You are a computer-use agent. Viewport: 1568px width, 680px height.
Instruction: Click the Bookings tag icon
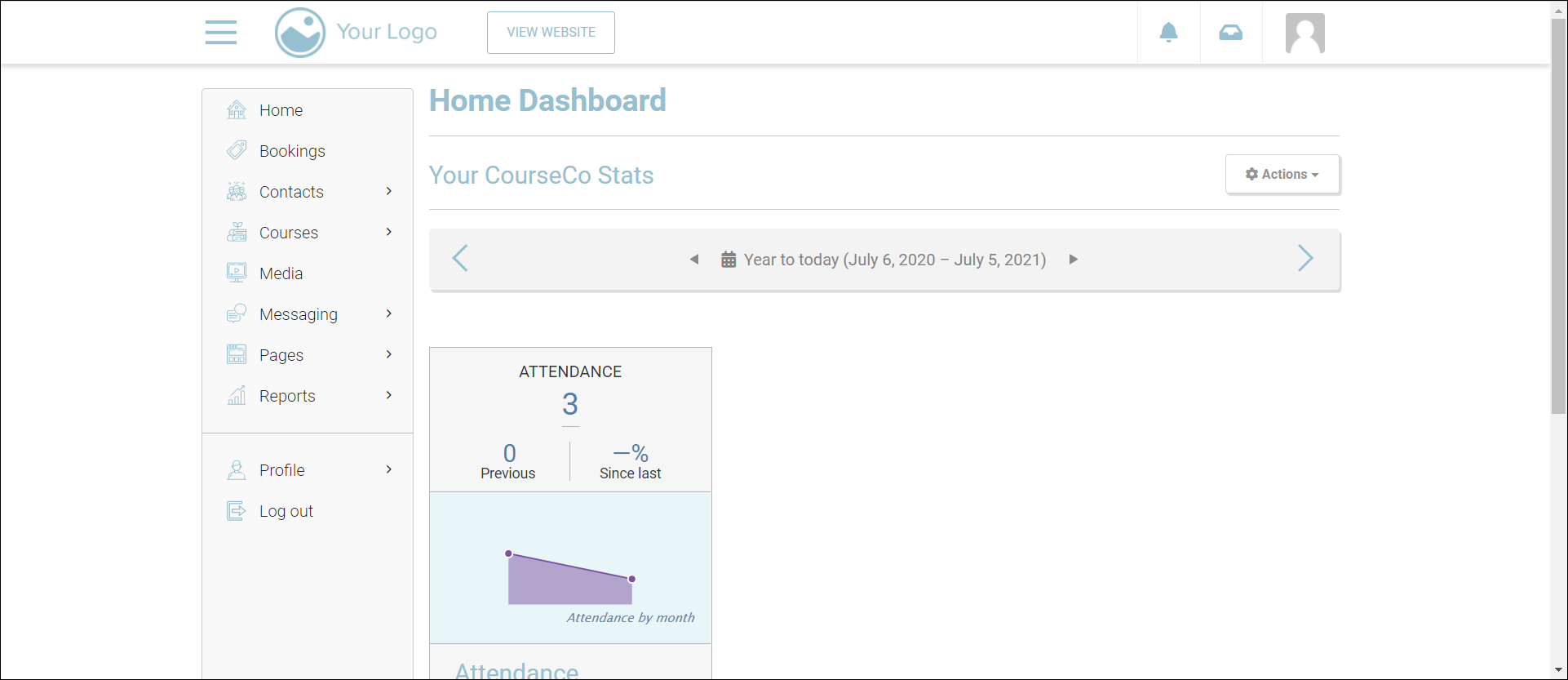[x=237, y=151]
